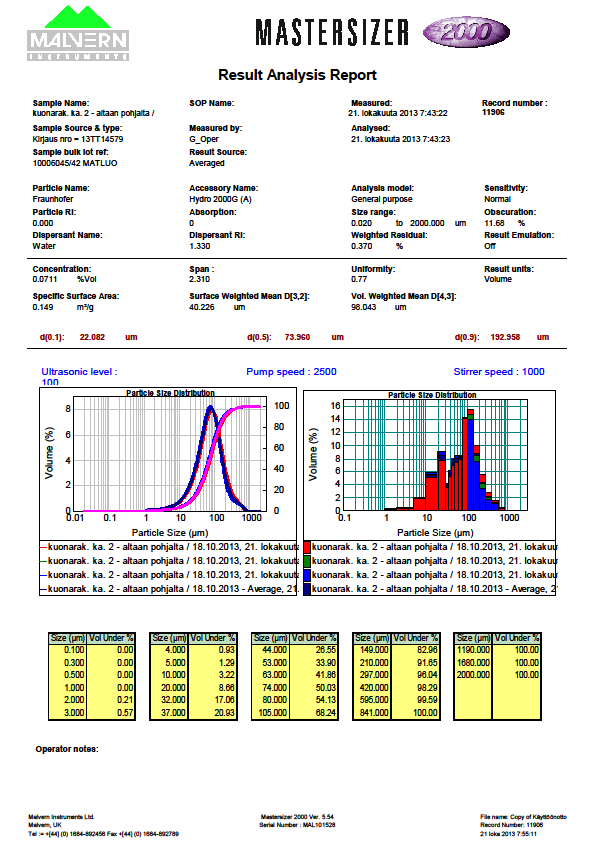
Task: Click the Stirrer speed : 1000 label
Action: tap(499, 372)
